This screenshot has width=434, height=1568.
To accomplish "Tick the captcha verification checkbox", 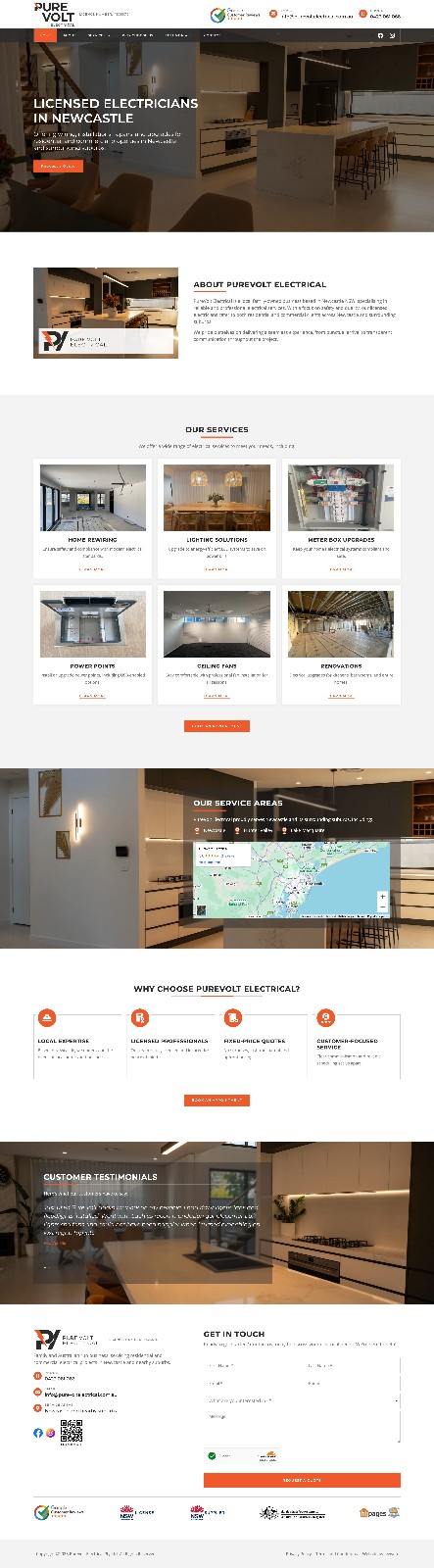I will click(211, 1455).
